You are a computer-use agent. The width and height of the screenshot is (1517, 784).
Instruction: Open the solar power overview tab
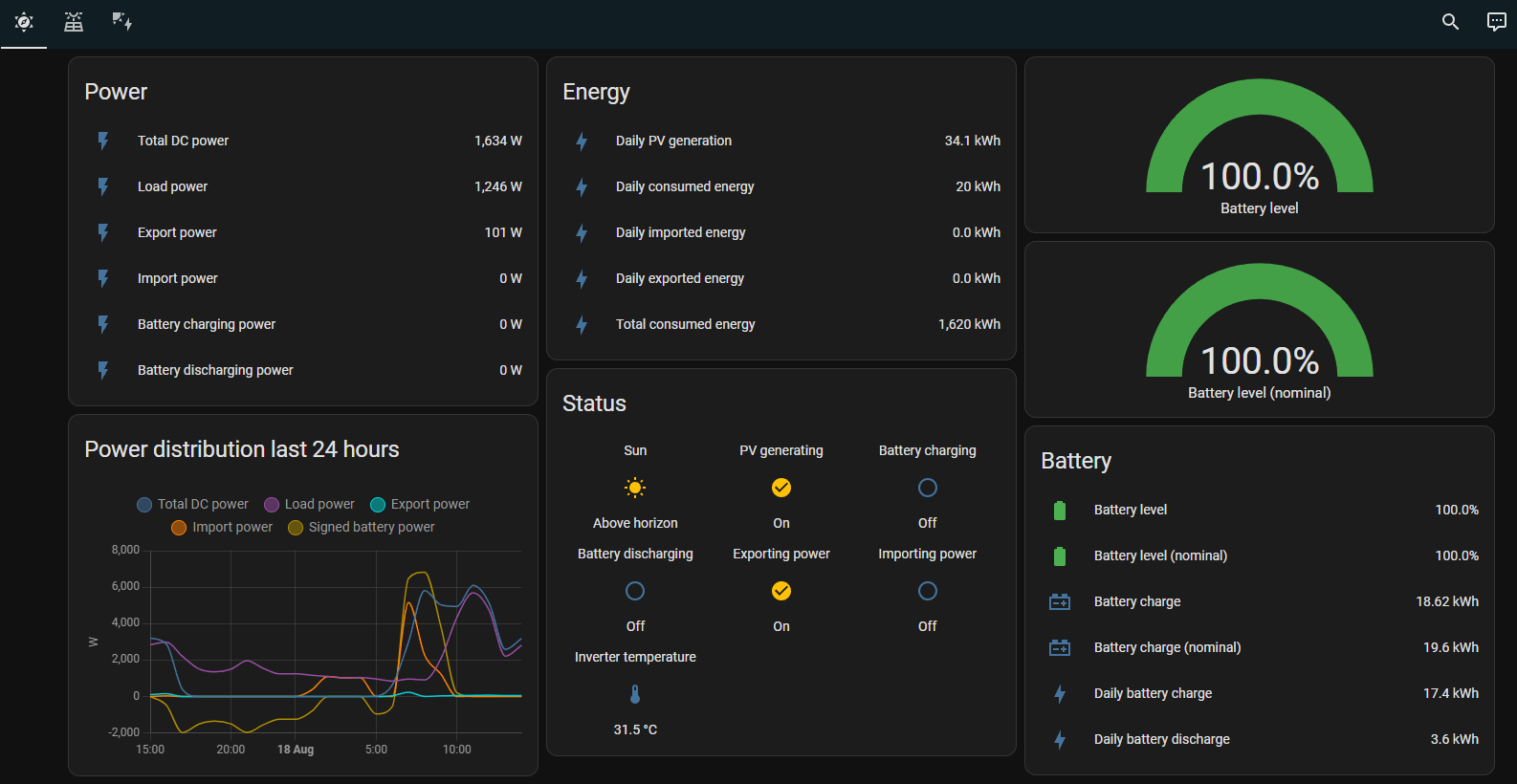(24, 22)
